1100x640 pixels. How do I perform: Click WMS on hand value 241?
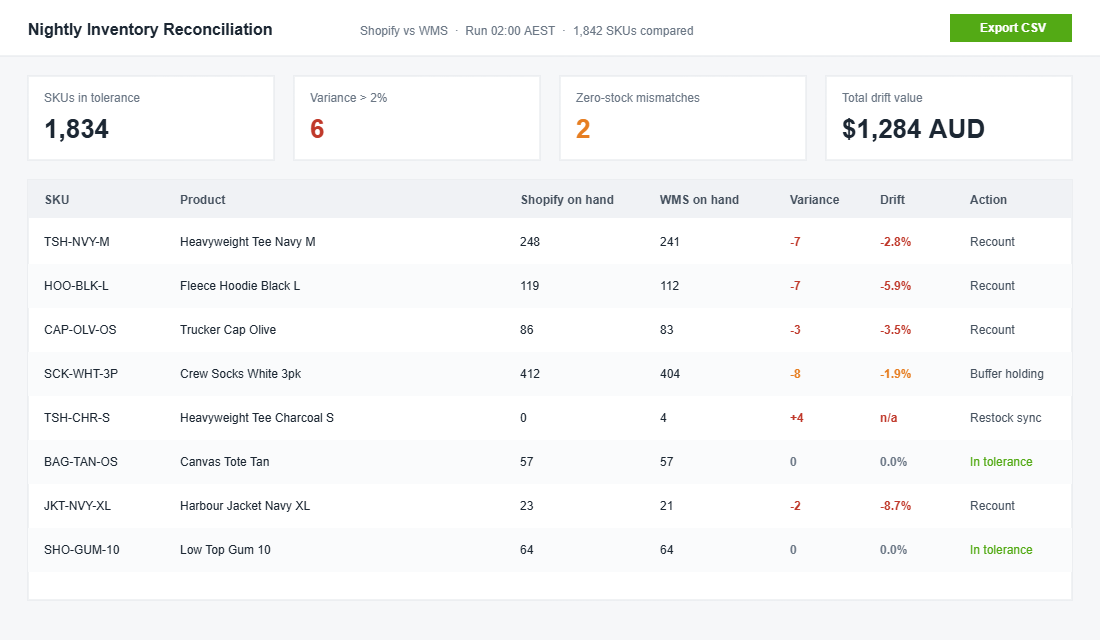point(669,241)
